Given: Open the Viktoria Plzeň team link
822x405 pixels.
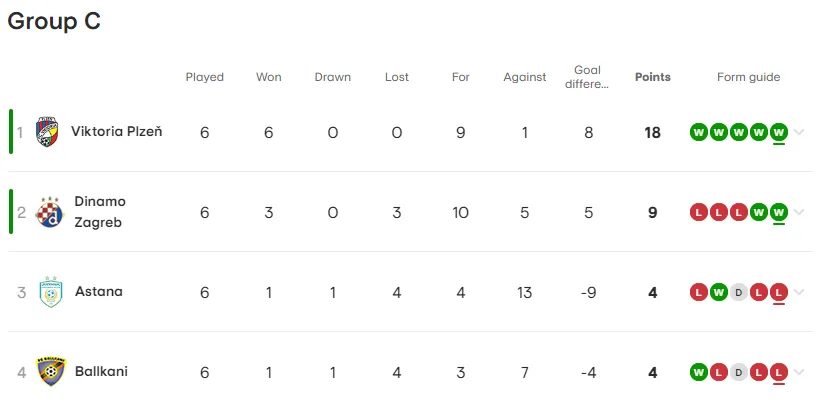Looking at the screenshot, I should pyautogui.click(x=117, y=131).
